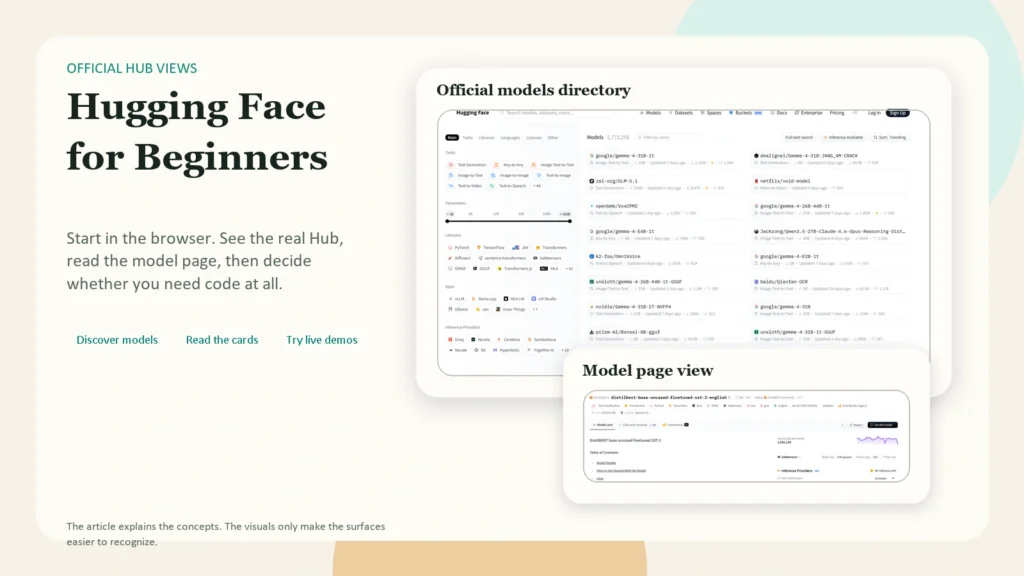Choose the Text-to-Video task tag
The height and width of the screenshot is (576, 1024).
(x=466, y=185)
